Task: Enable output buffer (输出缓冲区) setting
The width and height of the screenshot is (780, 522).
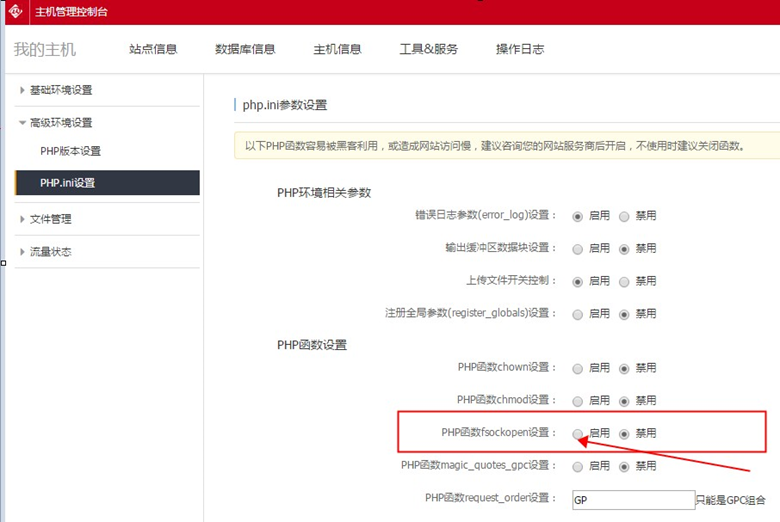Action: (578, 248)
